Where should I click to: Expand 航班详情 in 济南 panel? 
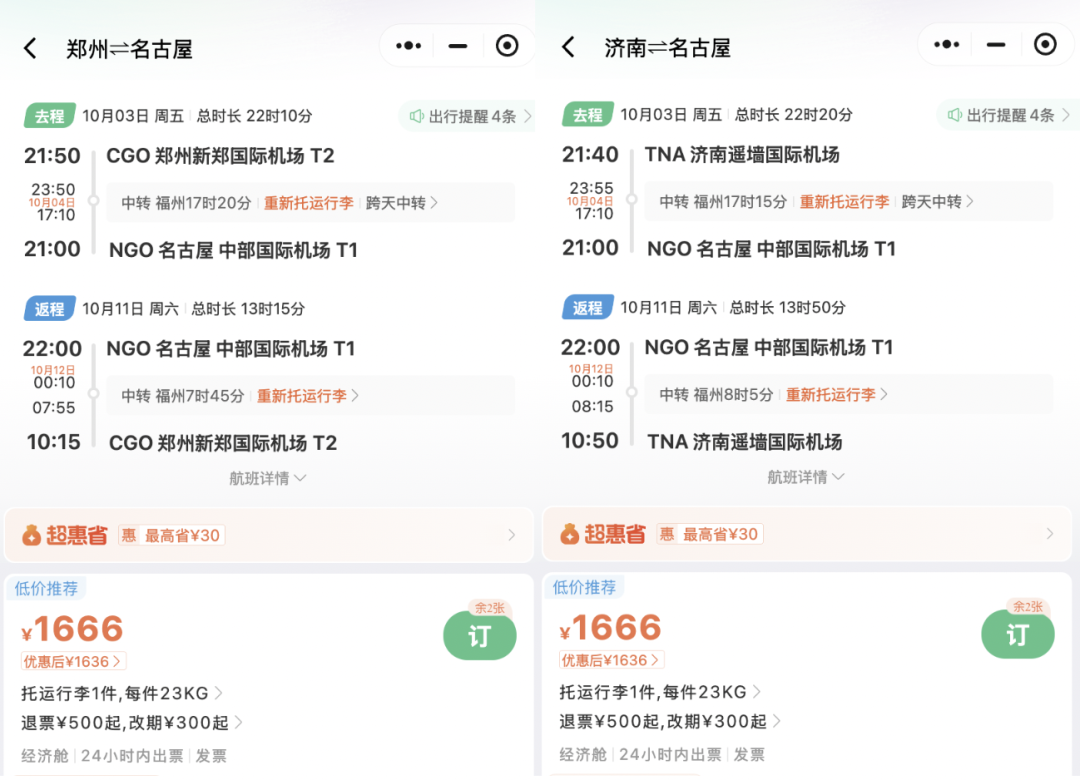click(806, 477)
